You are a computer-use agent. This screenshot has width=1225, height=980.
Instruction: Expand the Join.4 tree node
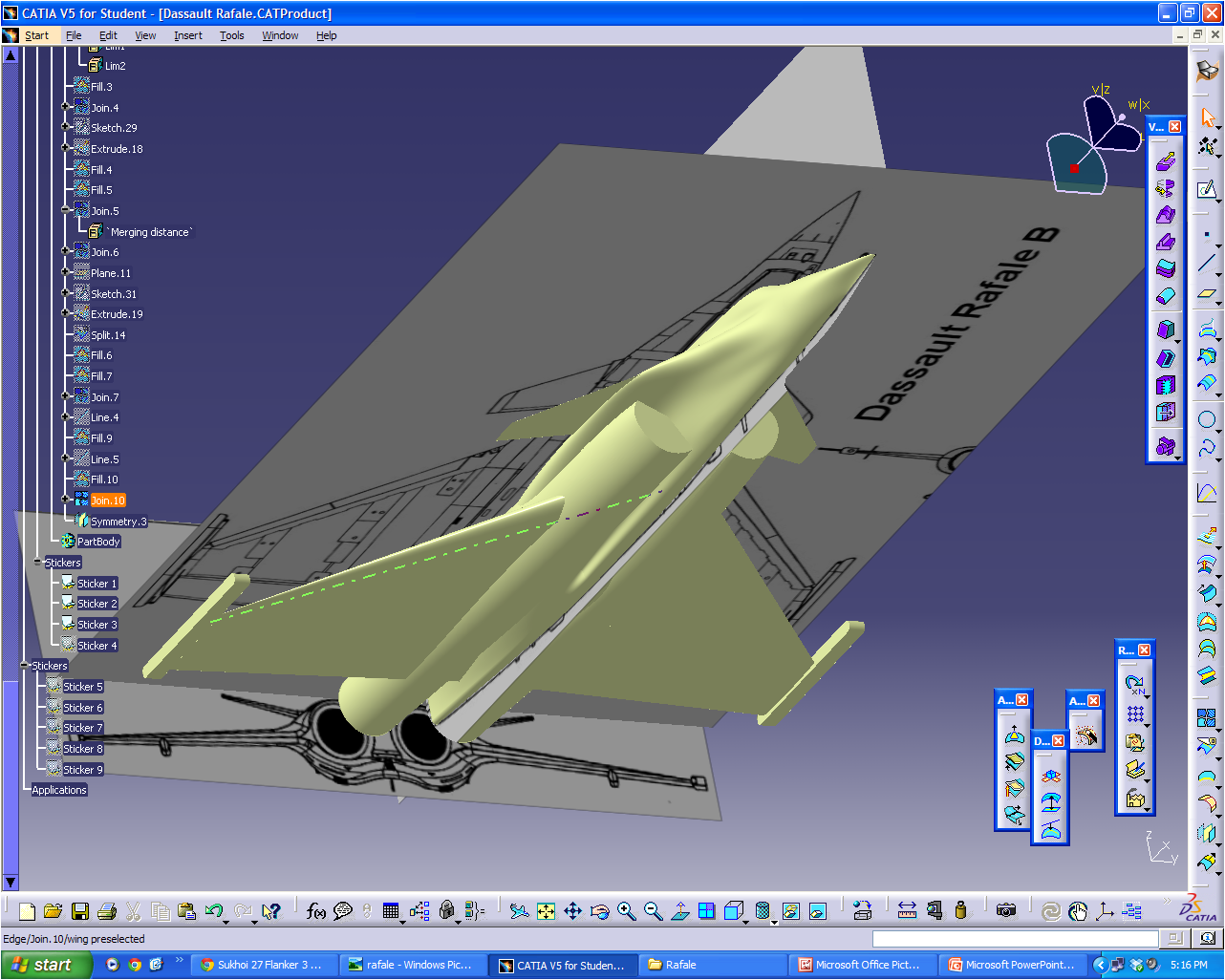click(x=65, y=107)
